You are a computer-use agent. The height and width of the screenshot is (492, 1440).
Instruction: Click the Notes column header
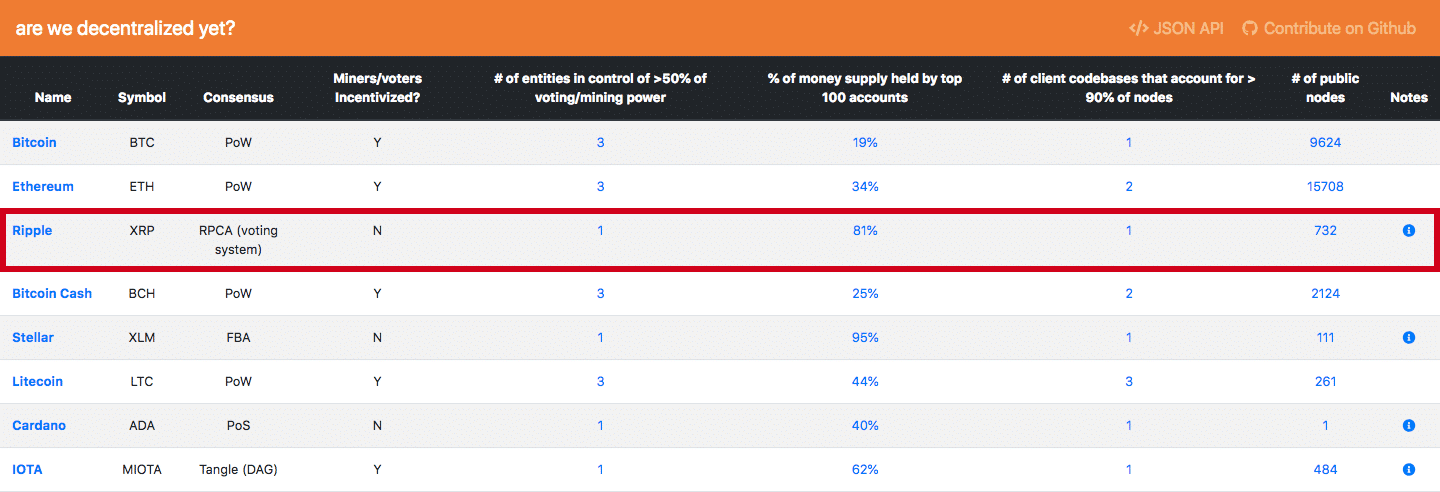[x=1409, y=97]
